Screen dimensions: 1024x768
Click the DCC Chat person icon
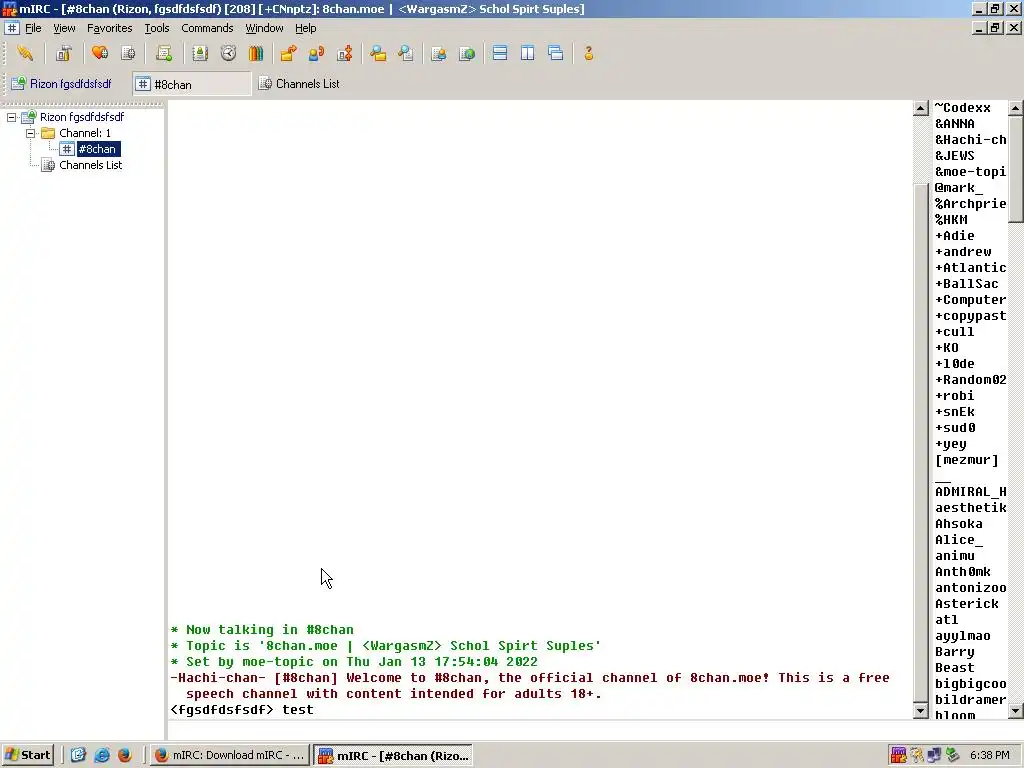pyautogui.click(x=317, y=54)
